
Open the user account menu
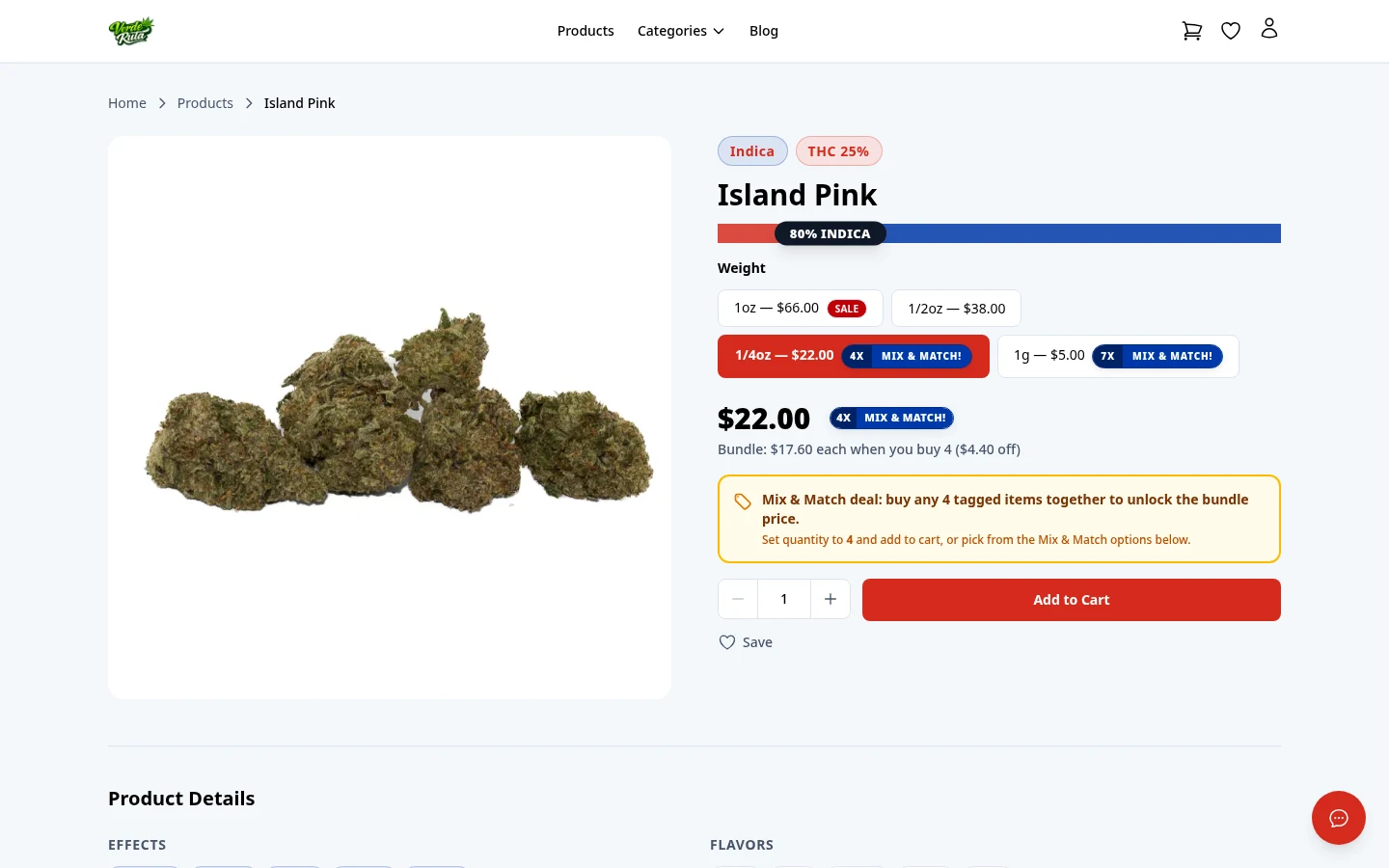tap(1269, 28)
